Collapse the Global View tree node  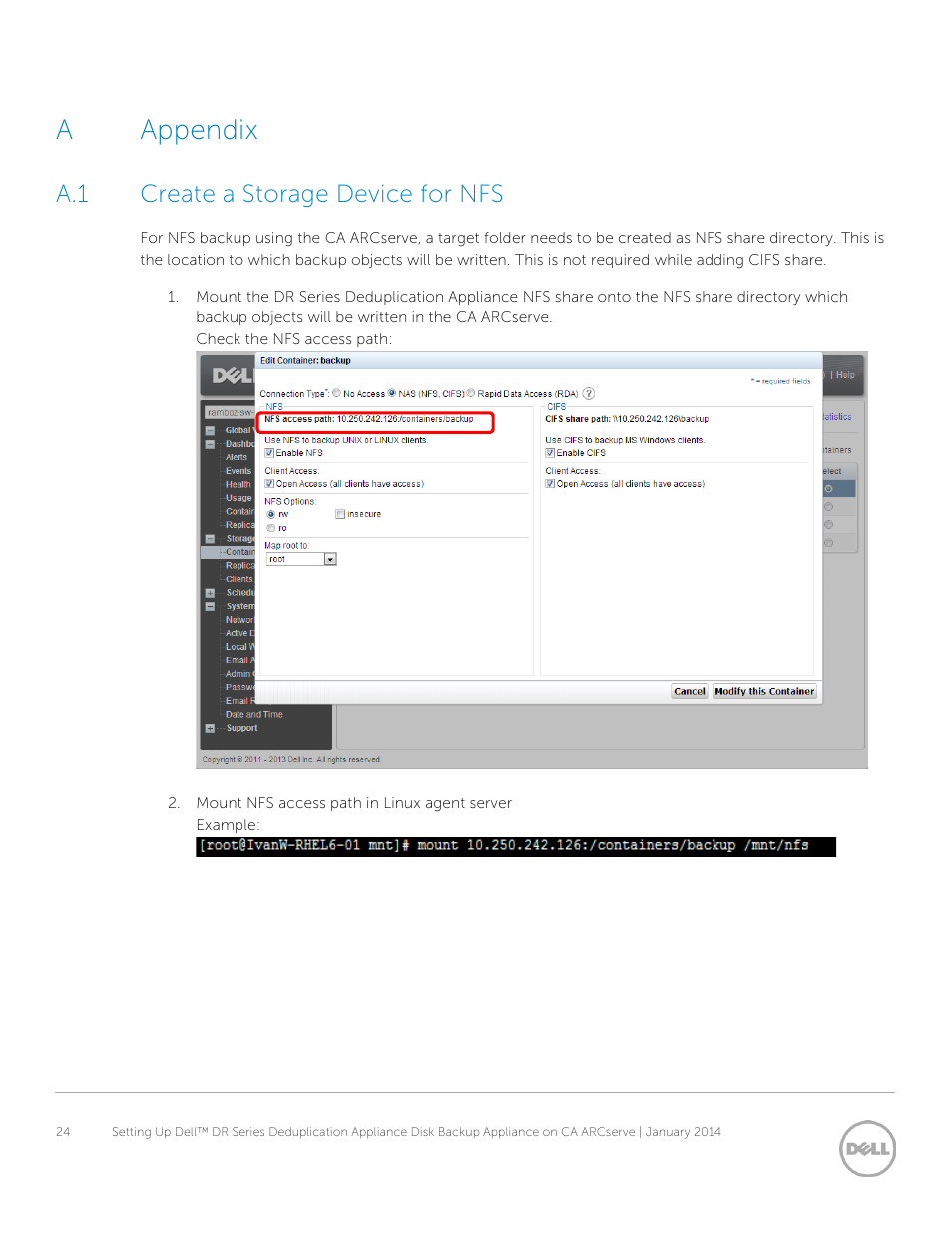click(x=210, y=431)
